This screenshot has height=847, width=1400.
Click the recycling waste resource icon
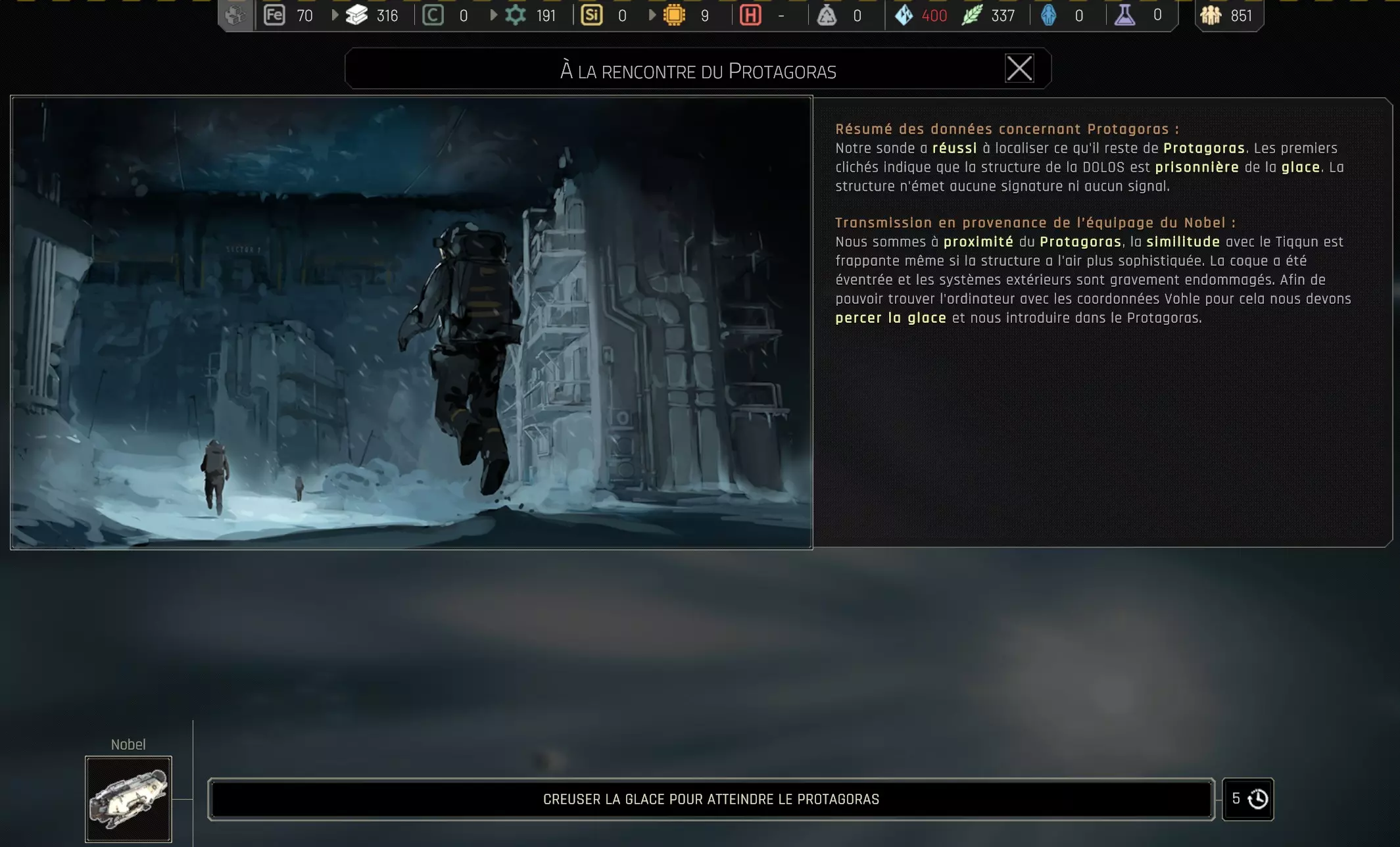pyautogui.click(x=827, y=15)
